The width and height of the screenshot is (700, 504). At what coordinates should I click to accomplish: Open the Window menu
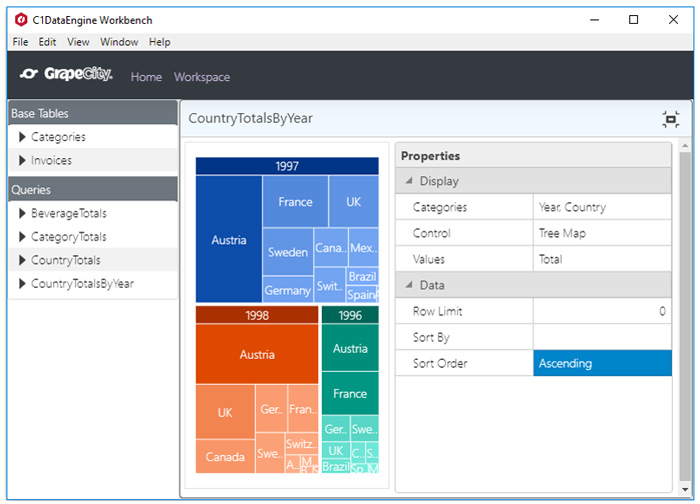pos(119,42)
